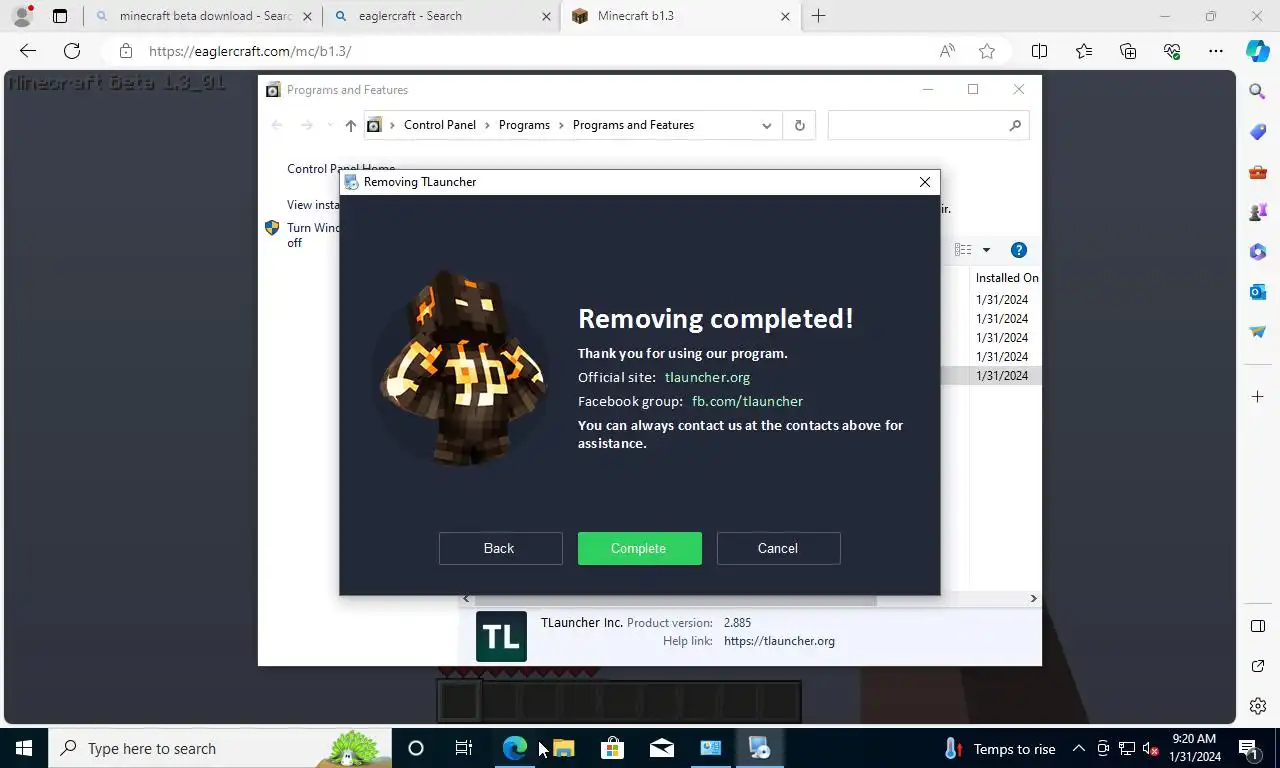1280x768 pixels.
Task: Open Edge Settings and more menu
Action: pos(1216,51)
